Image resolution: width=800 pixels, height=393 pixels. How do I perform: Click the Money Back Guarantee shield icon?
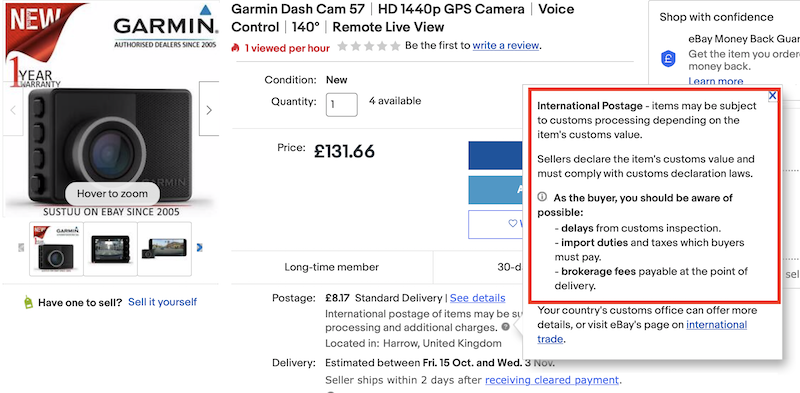(x=668, y=58)
